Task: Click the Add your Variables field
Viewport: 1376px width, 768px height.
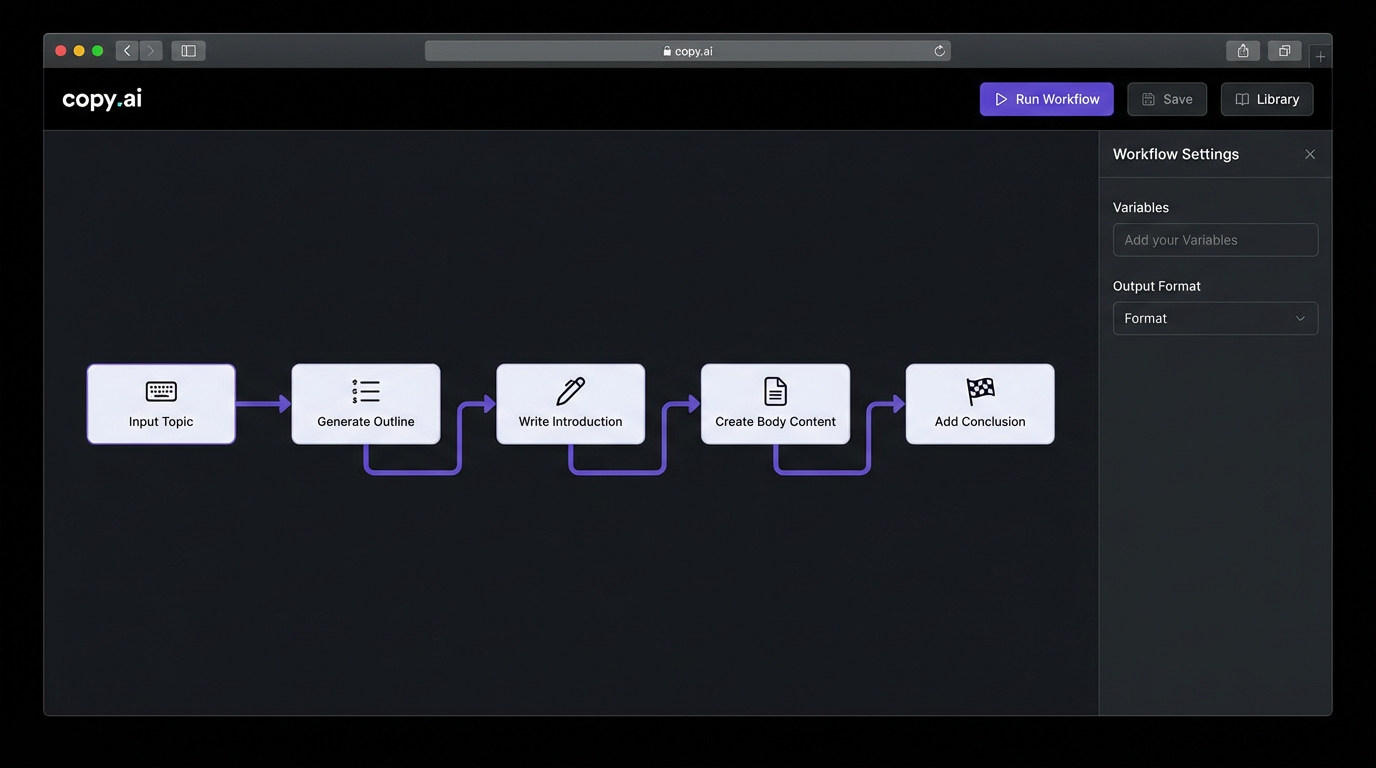Action: (1214, 239)
